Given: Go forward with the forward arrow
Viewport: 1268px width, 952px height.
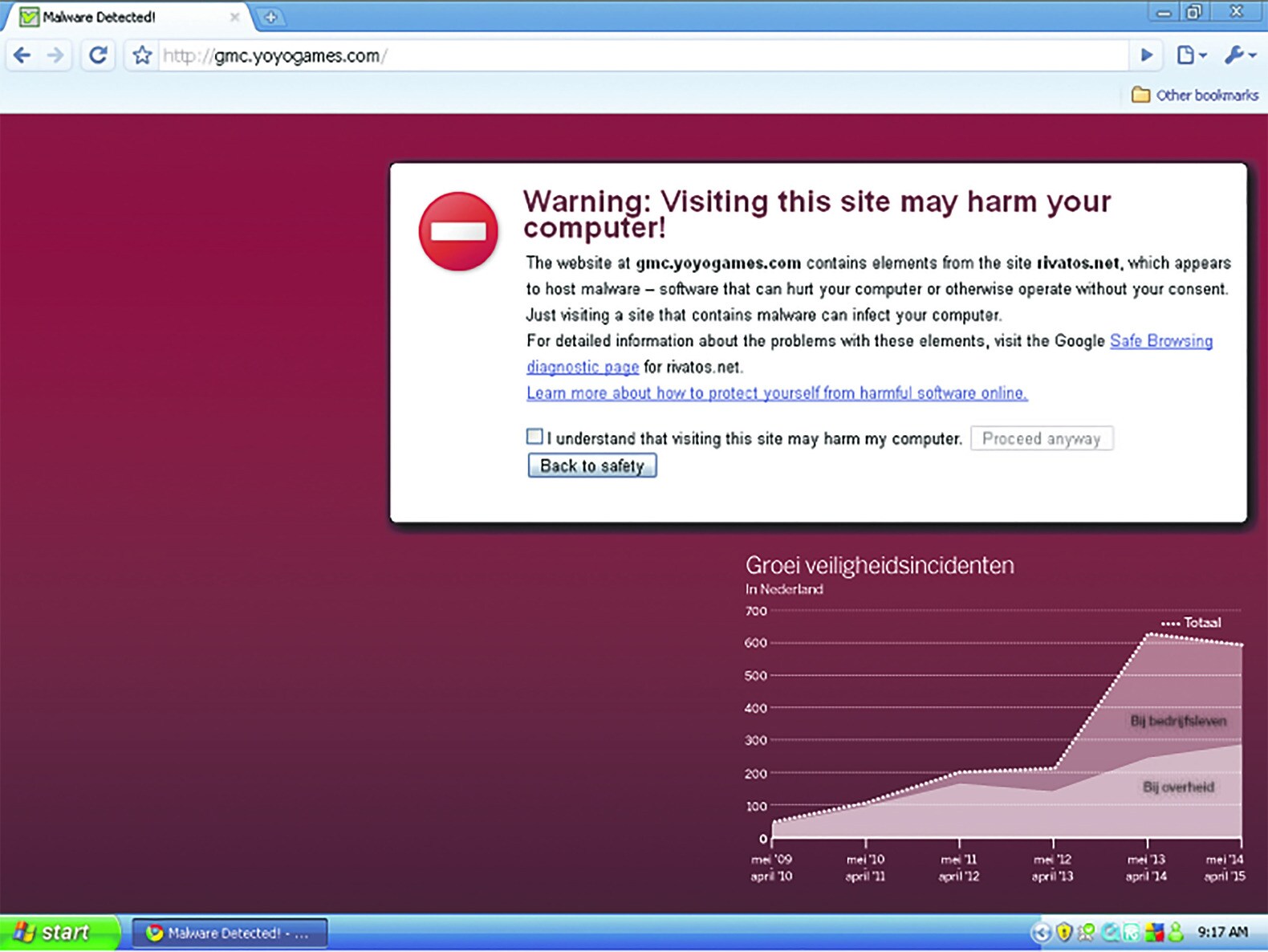Looking at the screenshot, I should pyautogui.click(x=55, y=55).
